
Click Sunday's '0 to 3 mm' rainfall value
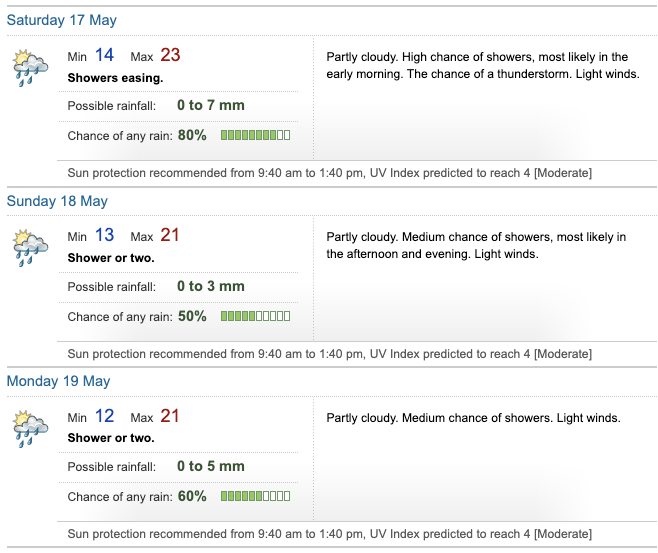(210, 286)
